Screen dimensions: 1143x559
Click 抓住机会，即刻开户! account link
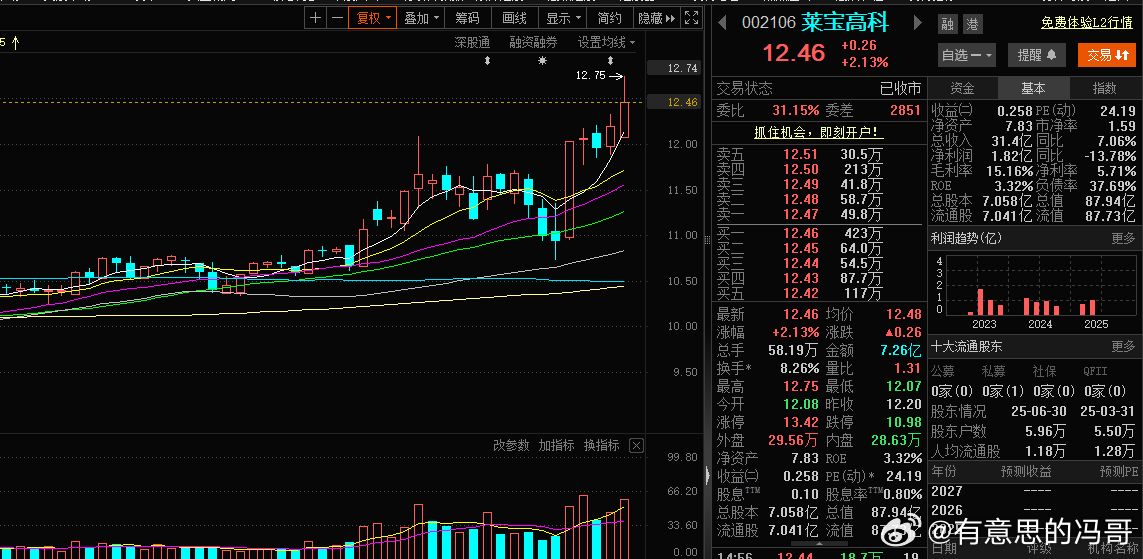pyautogui.click(x=819, y=133)
